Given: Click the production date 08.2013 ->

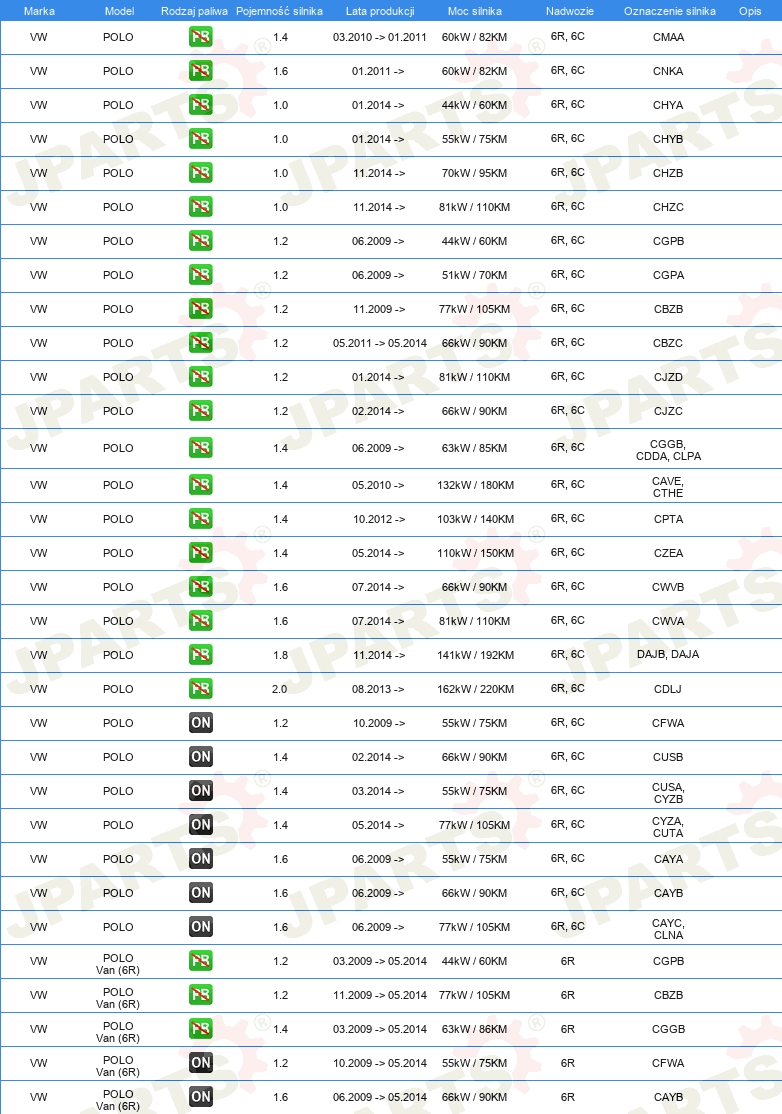Looking at the screenshot, I should (x=378, y=689).
